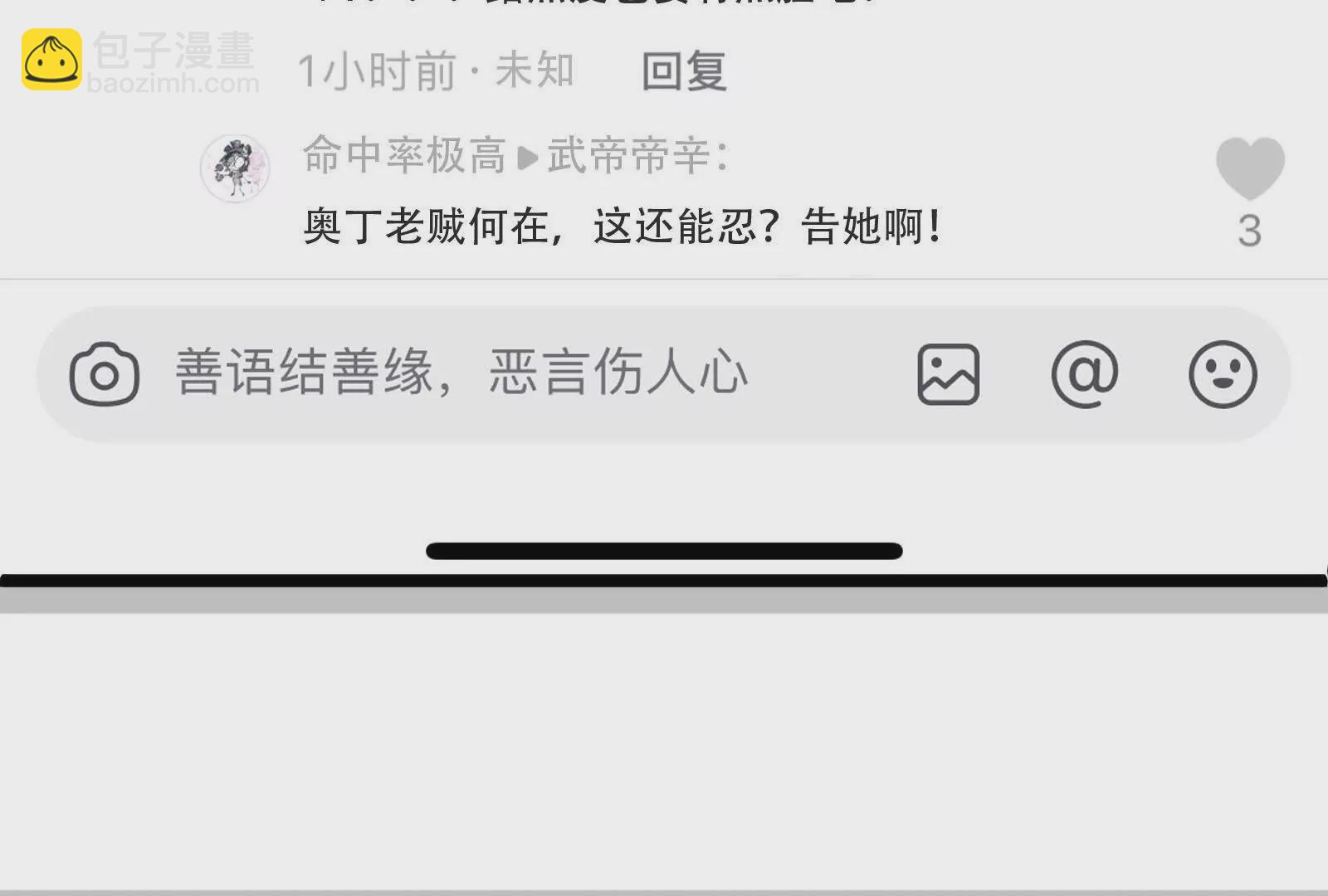Click the like count number 3

[1250, 231]
